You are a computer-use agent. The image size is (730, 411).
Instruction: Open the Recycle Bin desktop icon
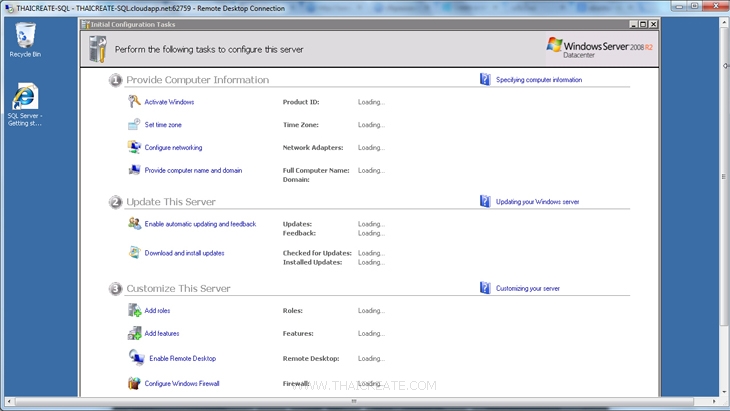point(25,38)
